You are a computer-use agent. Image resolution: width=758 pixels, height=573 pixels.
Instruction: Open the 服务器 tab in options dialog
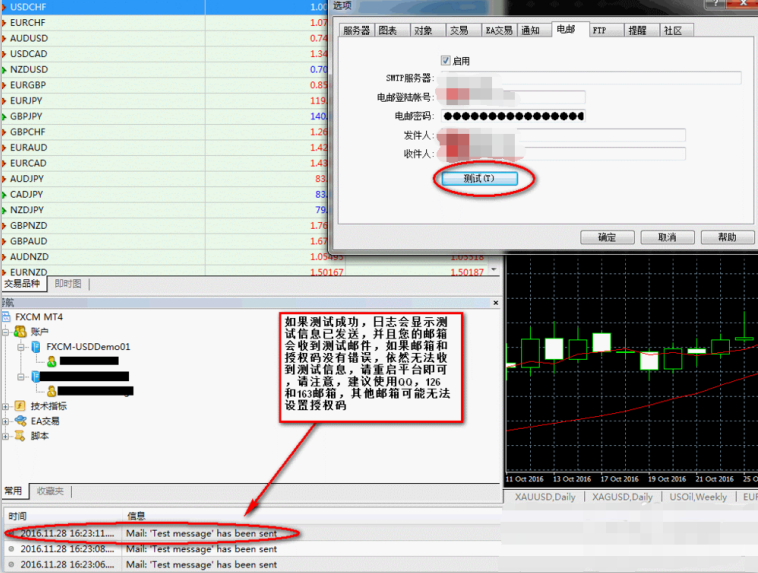coord(356,31)
